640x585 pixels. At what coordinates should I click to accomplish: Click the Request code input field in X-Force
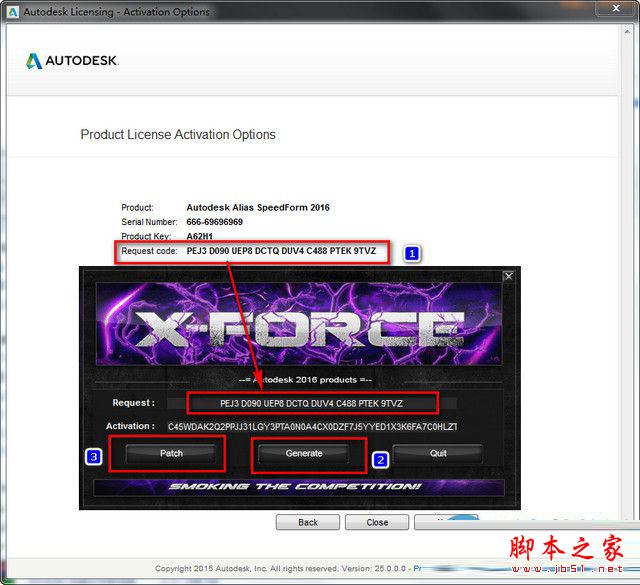coord(312,404)
